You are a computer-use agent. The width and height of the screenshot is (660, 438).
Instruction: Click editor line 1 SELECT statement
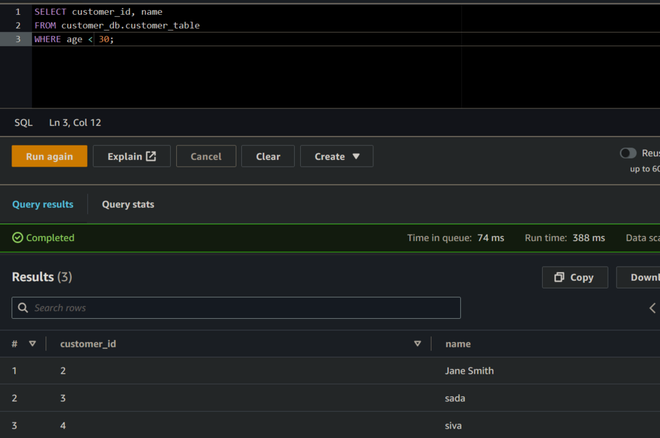[x=98, y=12]
